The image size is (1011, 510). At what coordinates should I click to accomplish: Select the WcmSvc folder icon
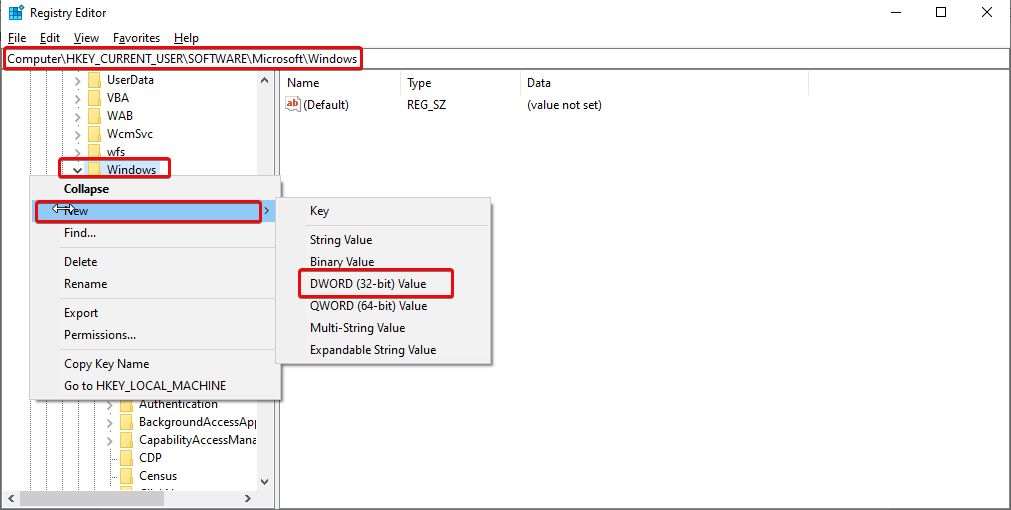pyautogui.click(x=95, y=134)
